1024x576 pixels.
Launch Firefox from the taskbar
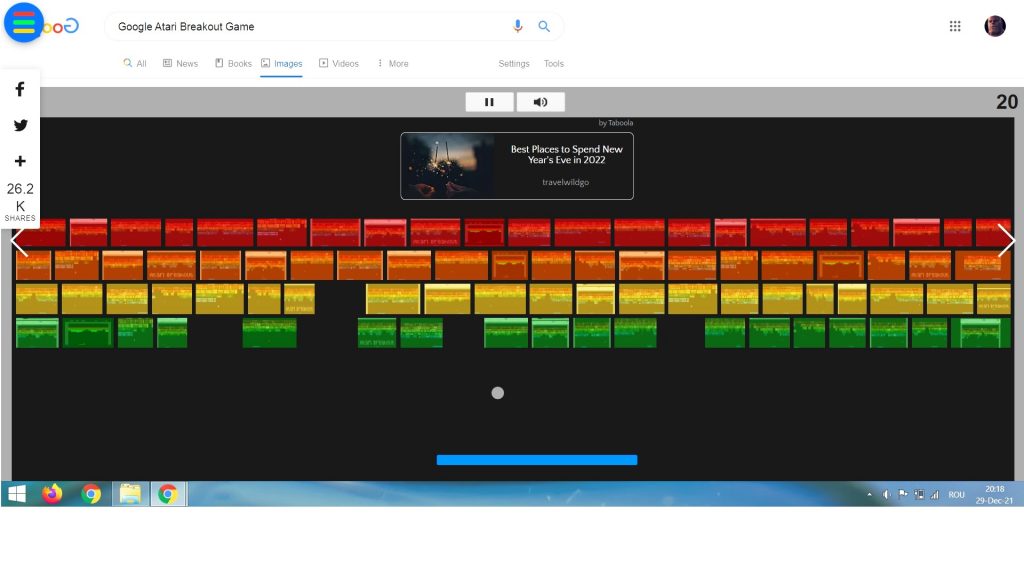52,494
